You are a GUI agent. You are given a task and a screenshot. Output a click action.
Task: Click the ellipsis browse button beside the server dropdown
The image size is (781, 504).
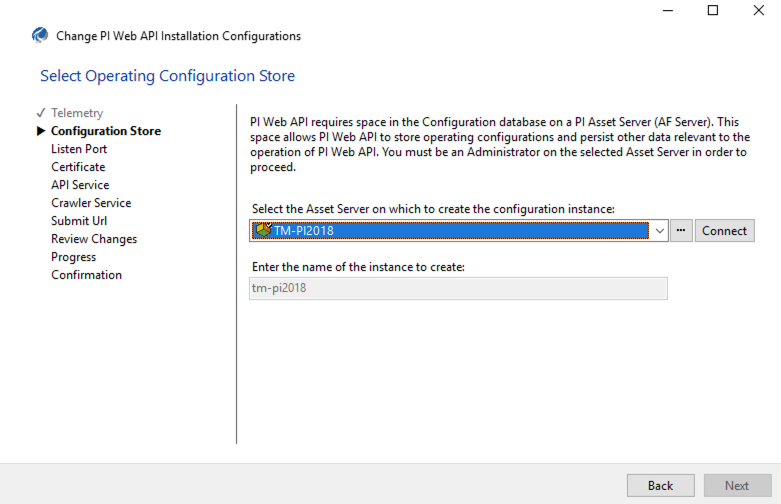tap(681, 231)
